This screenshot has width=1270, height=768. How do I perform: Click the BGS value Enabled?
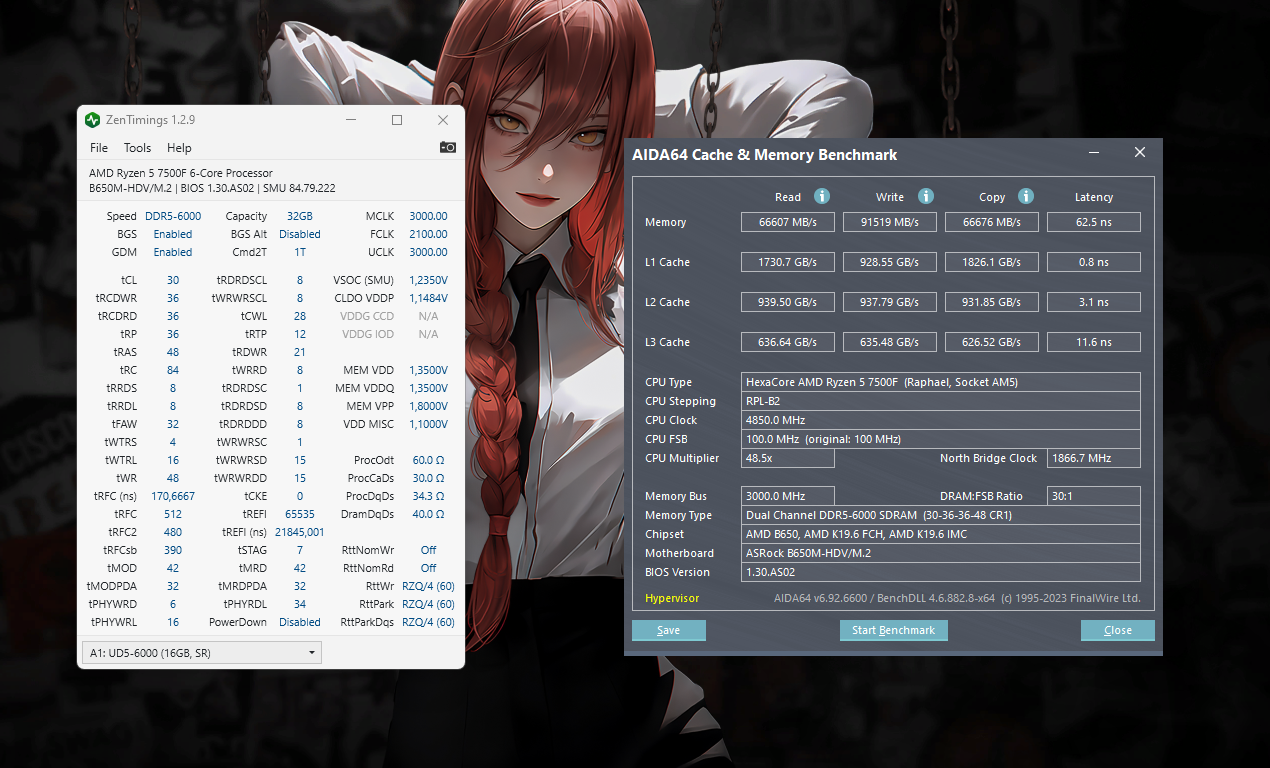[173, 234]
